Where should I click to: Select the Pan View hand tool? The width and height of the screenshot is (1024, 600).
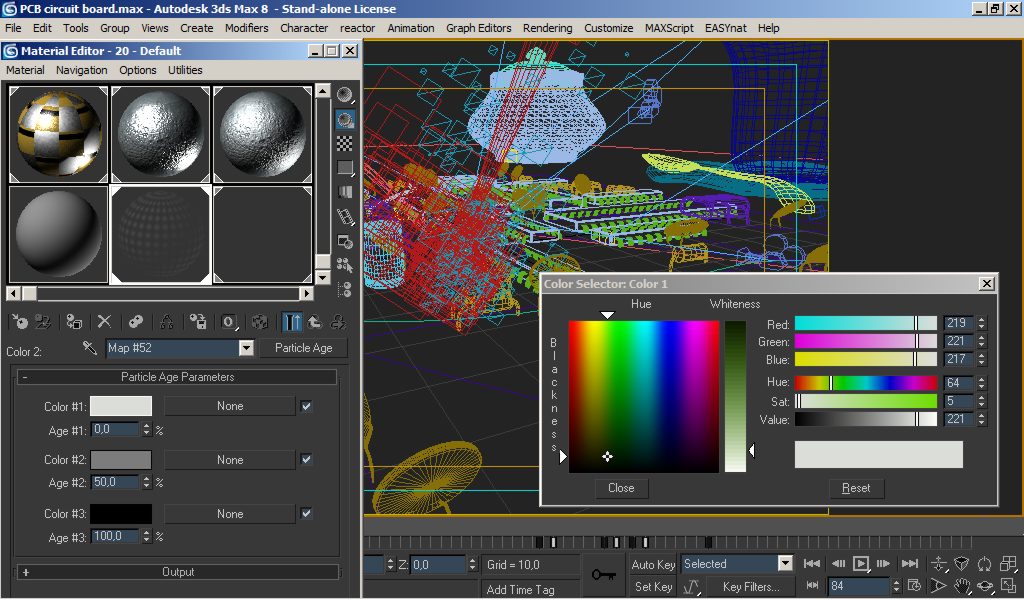tap(961, 587)
